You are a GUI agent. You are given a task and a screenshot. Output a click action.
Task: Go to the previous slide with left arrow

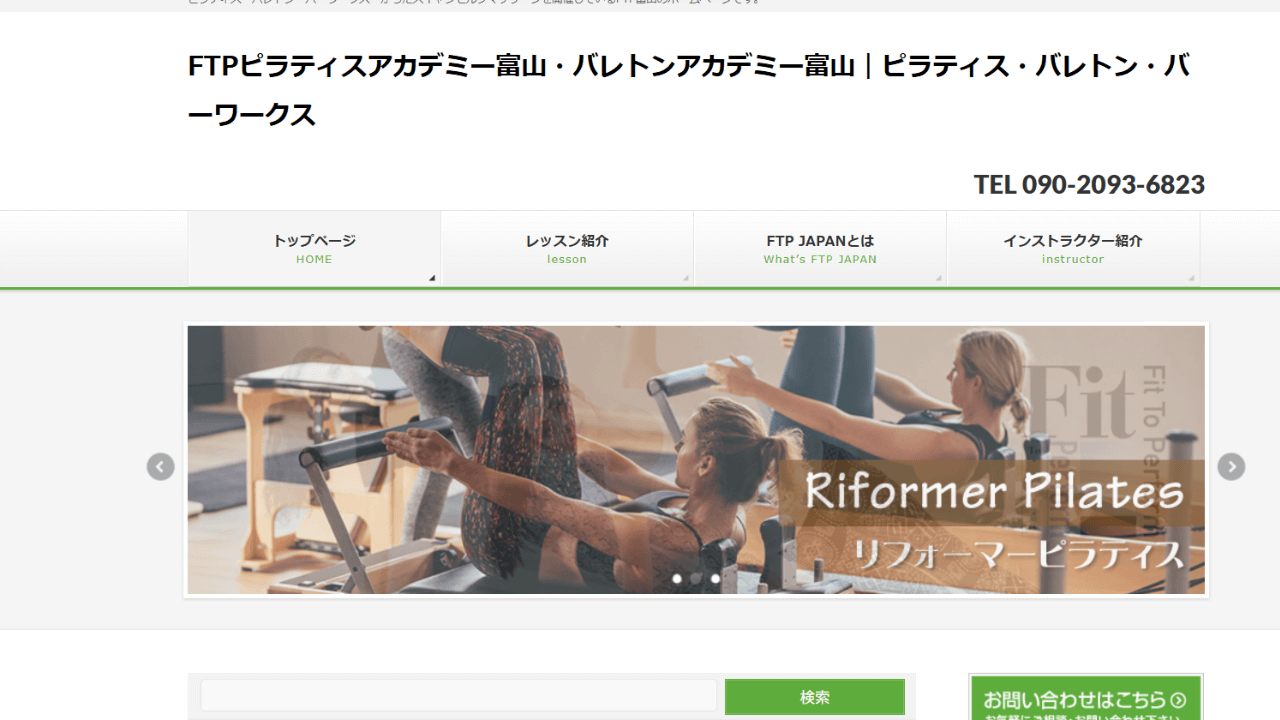(161, 467)
